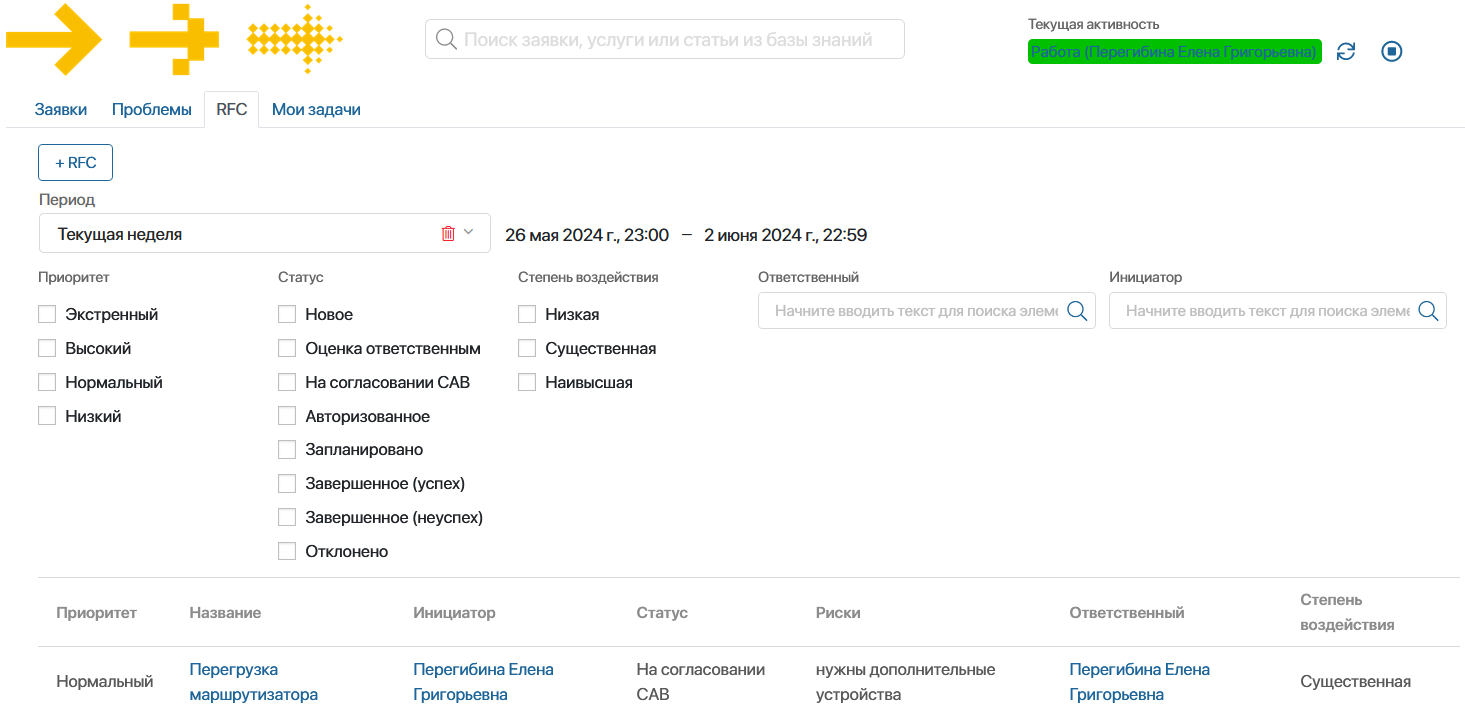The image size is (1465, 711).
Task: Click magnifier icon in Ответственный field
Action: [x=1077, y=311]
